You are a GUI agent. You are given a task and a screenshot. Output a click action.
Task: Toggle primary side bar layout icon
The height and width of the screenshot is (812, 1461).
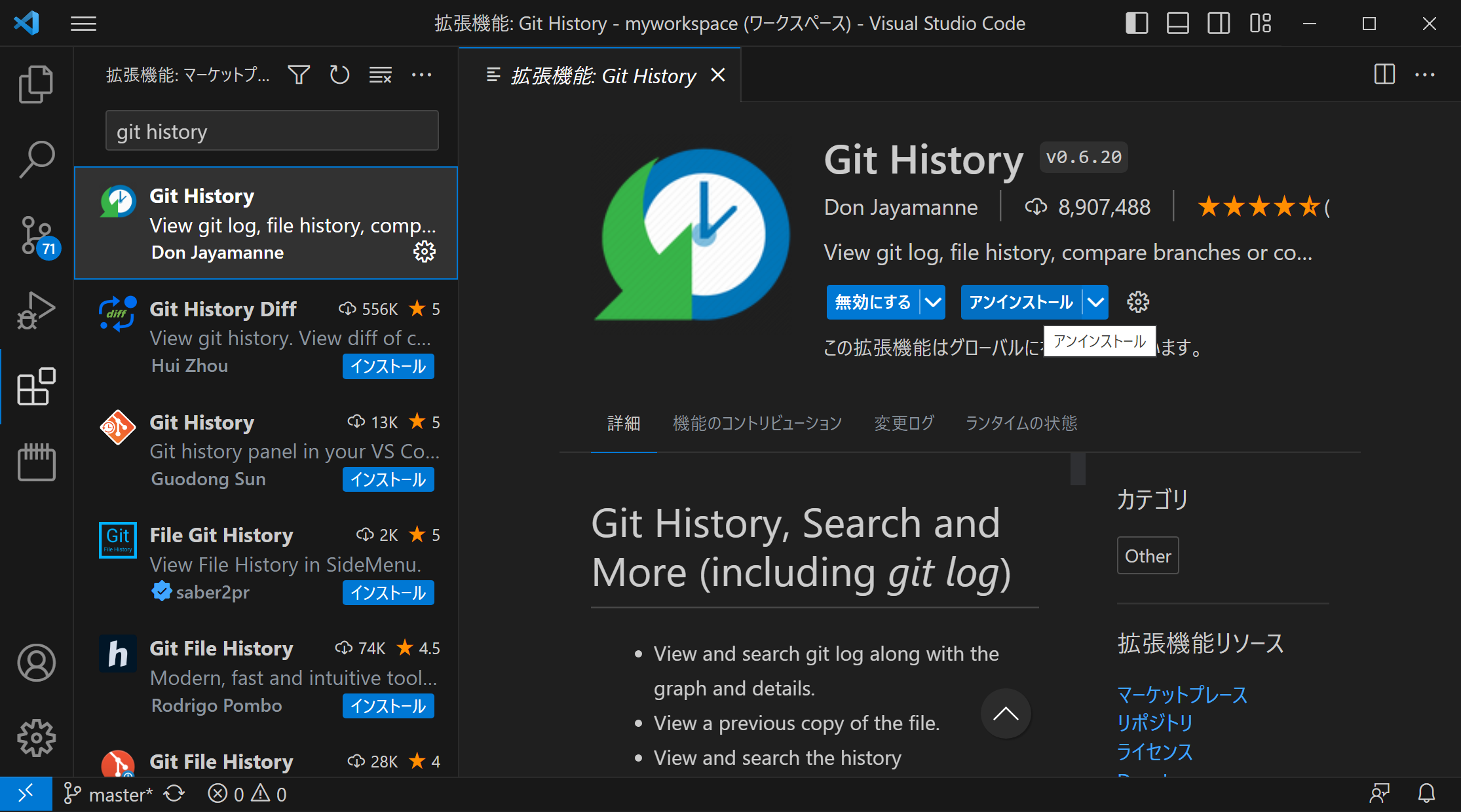coord(1137,24)
